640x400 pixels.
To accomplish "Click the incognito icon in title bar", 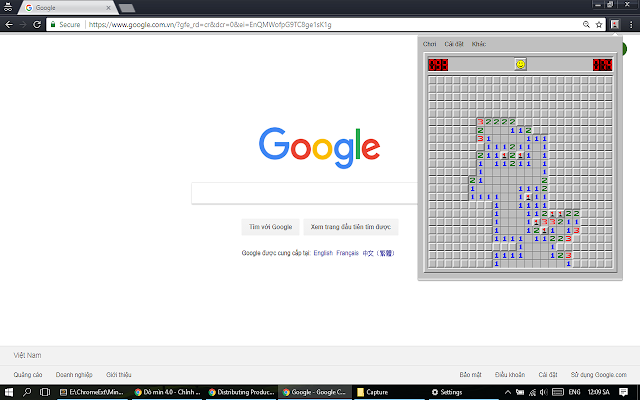I will [x=8, y=7].
